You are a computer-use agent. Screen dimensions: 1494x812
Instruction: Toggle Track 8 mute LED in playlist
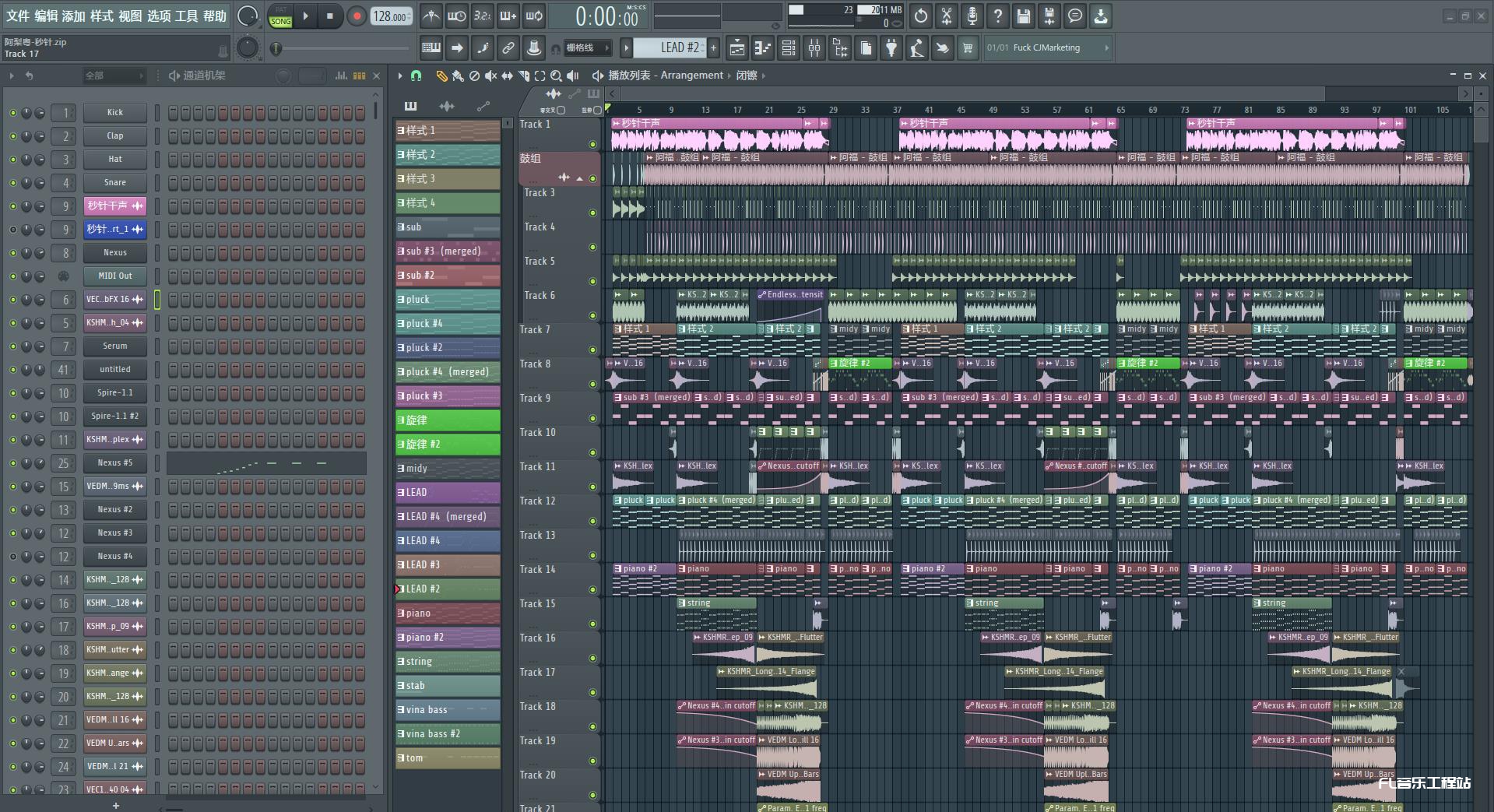click(592, 384)
